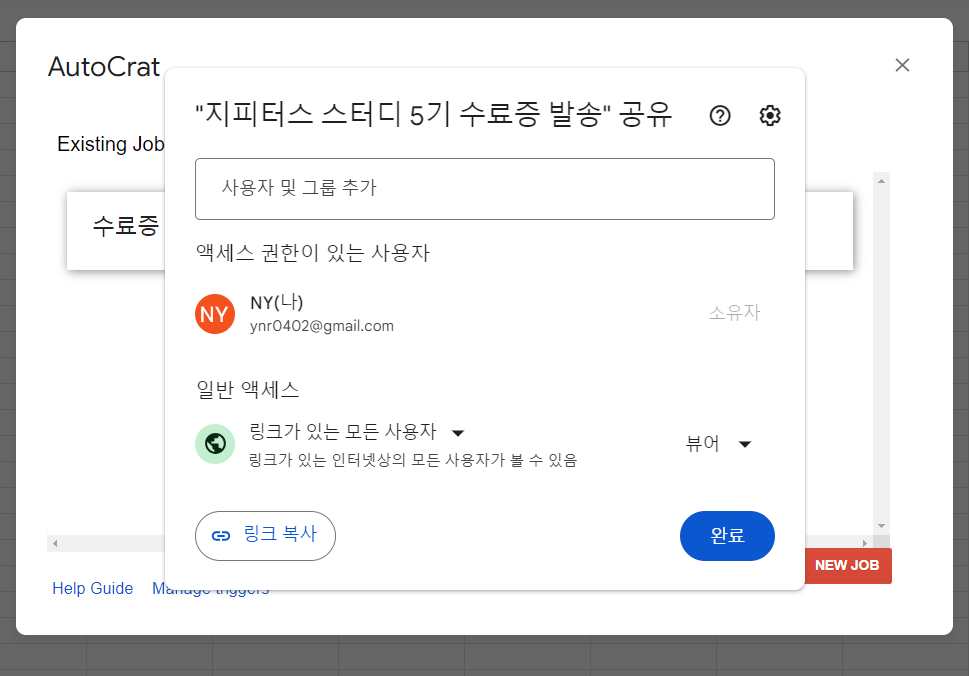969x676 pixels.
Task: Click the link icon beside 링크 복사
Action: click(221, 536)
